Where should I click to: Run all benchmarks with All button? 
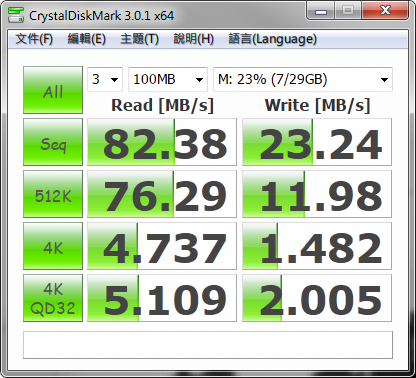[53, 90]
